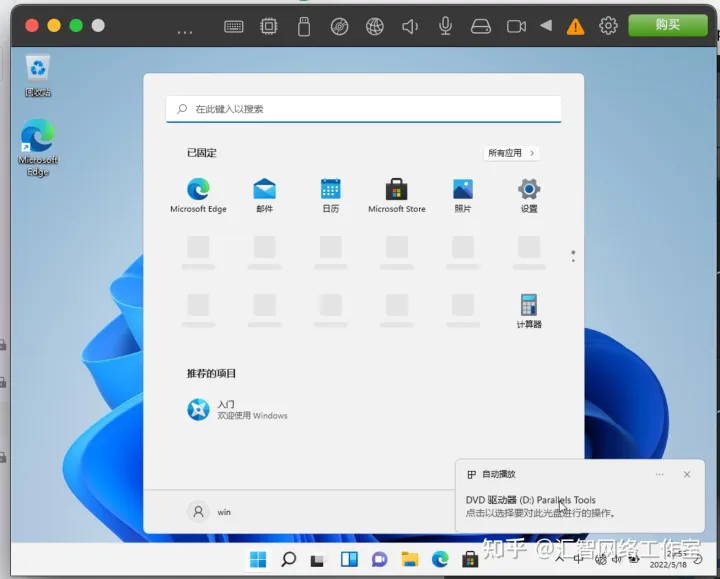Open 所有应用 all apps list
This screenshot has width=720, height=579.
pos(511,153)
